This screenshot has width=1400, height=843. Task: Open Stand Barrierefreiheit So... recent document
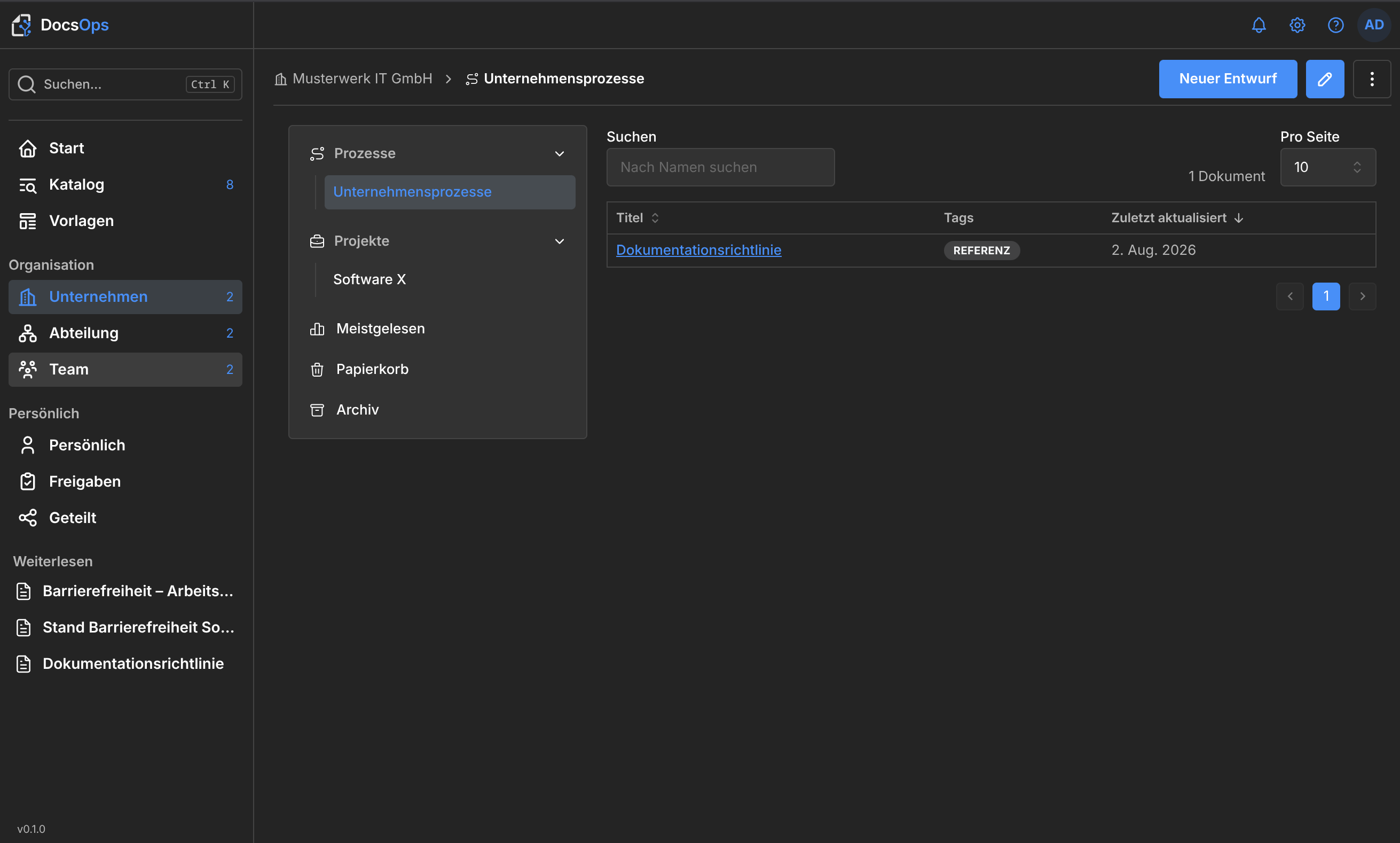pyautogui.click(x=125, y=628)
